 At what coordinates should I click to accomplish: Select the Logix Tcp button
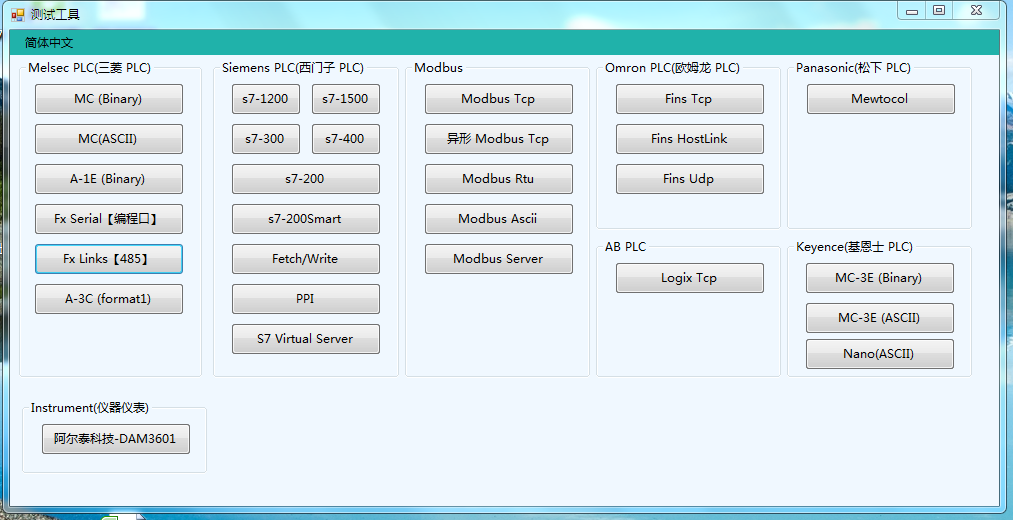(689, 278)
